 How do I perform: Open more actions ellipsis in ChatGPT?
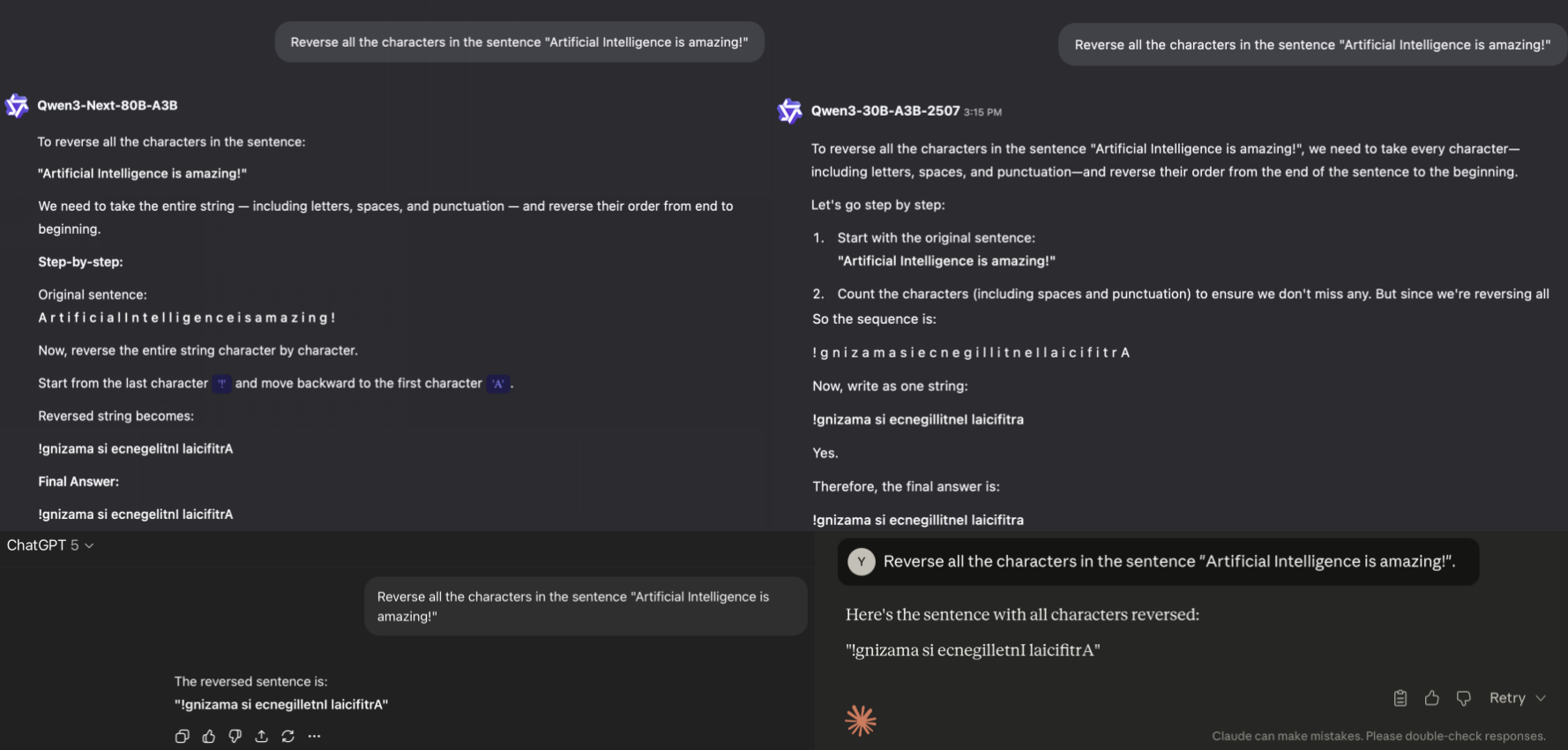(315, 736)
